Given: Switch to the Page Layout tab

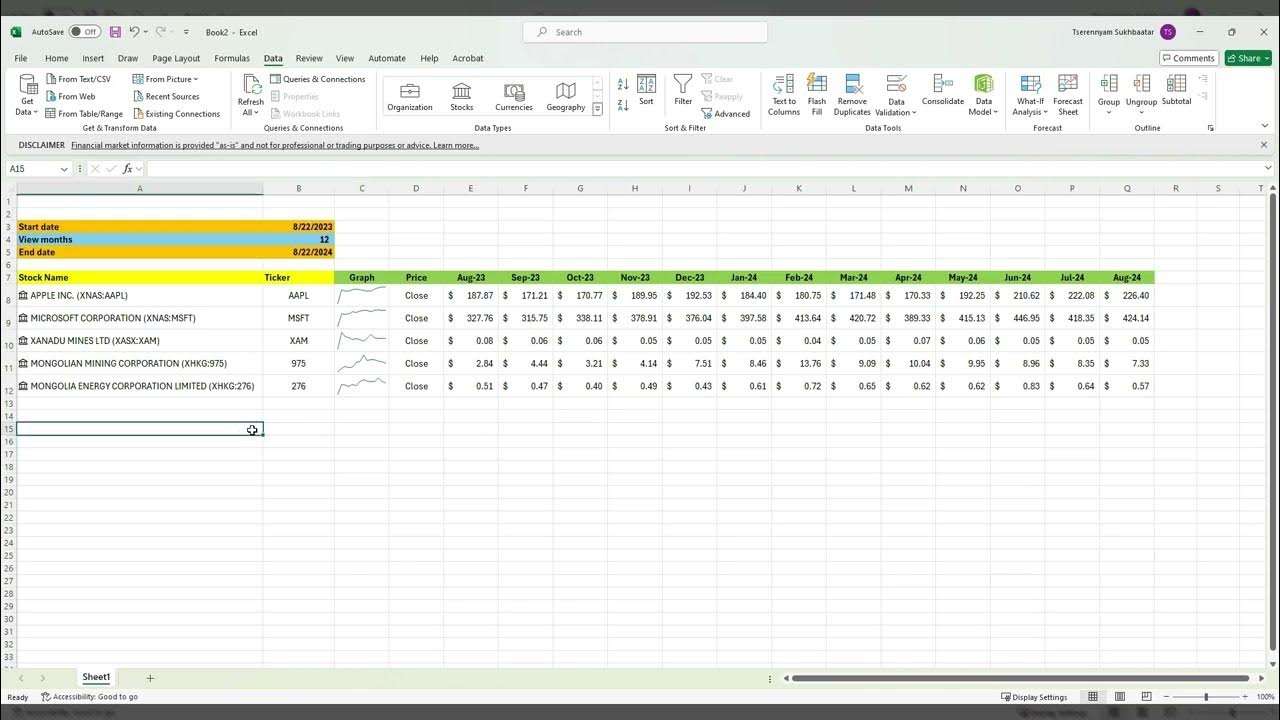Looking at the screenshot, I should 176,58.
